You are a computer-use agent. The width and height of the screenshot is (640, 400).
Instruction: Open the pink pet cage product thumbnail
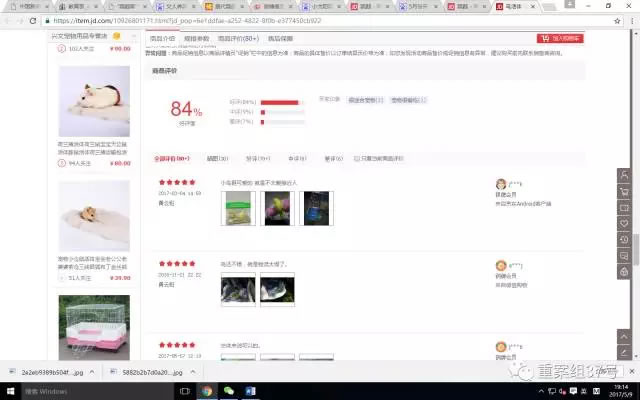point(94,325)
